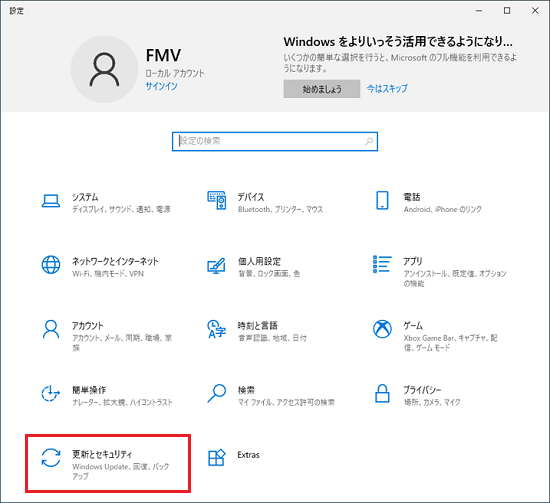Select the Extras label
The width and height of the screenshot is (550, 503).
248,455
